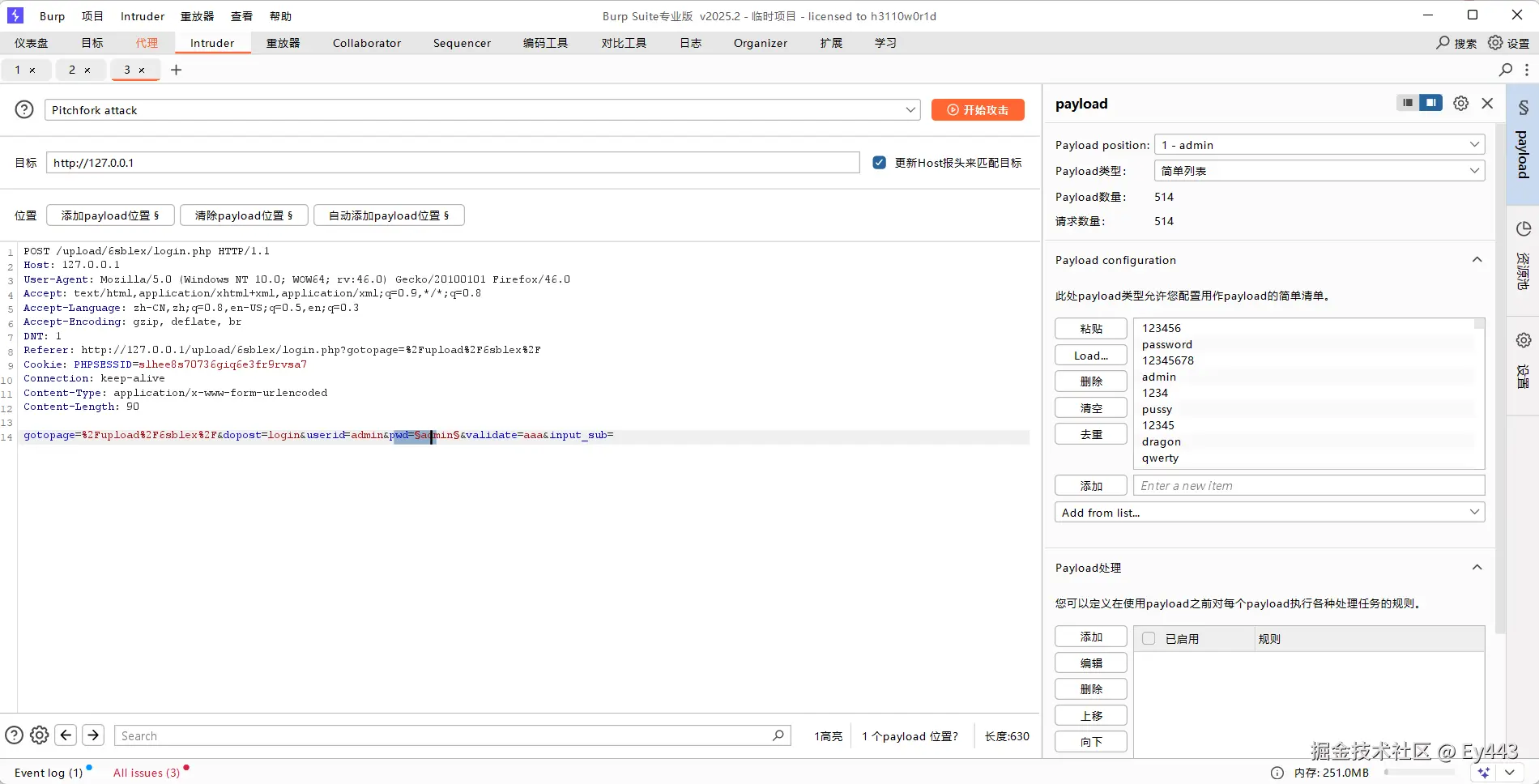Open the 查看 menu
The width and height of the screenshot is (1539, 784).
241,16
